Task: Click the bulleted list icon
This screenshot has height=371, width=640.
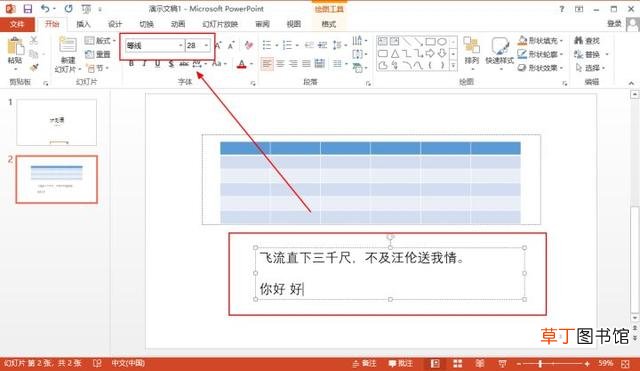Action: [x=267, y=44]
